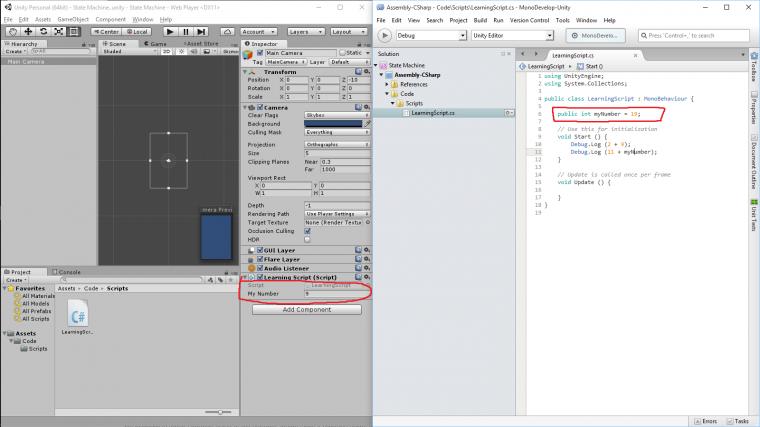Toggle the Camera component checkbox
Screen dimensions: 760x427
click(260, 107)
